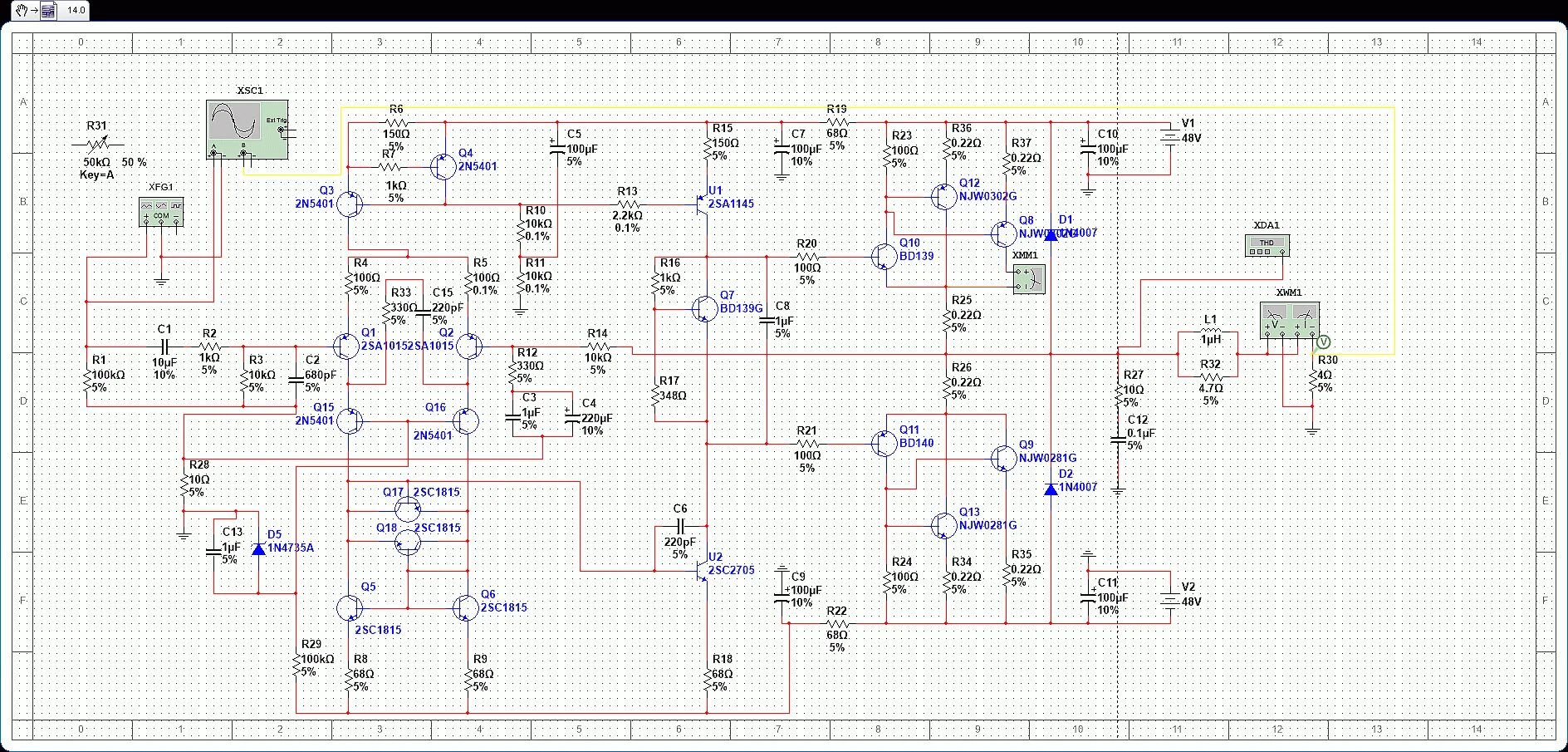Select the Q12 NJW0302G transistor symbol
Screen dimensions: 1568x752
(944, 197)
